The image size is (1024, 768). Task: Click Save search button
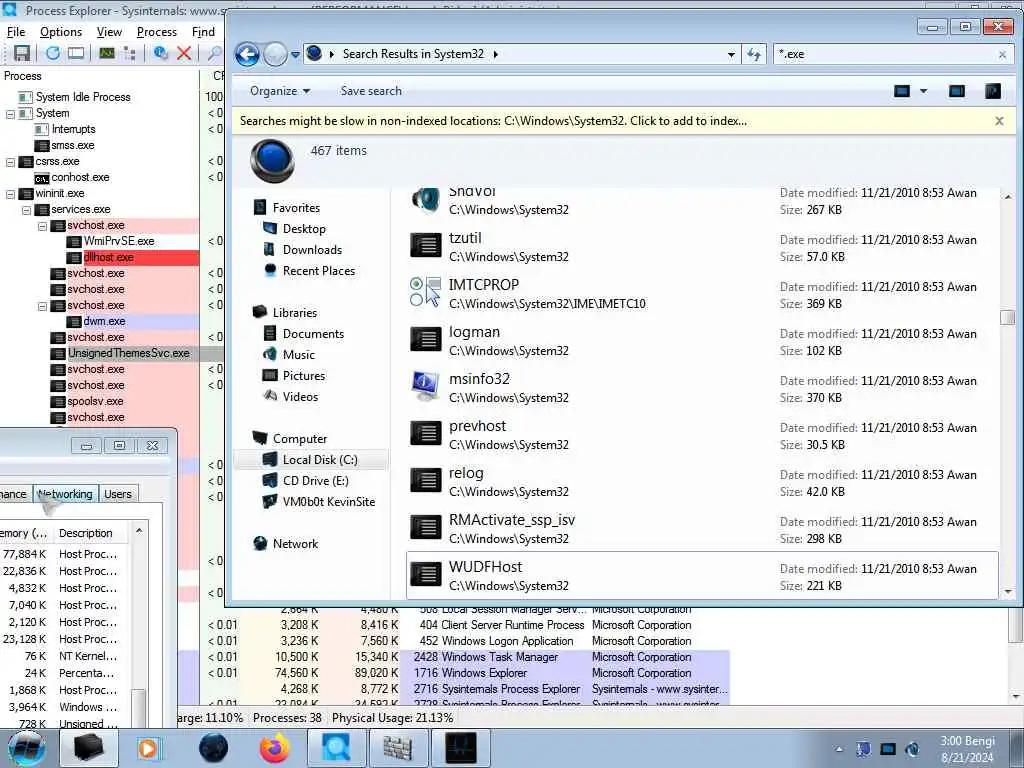click(x=371, y=91)
